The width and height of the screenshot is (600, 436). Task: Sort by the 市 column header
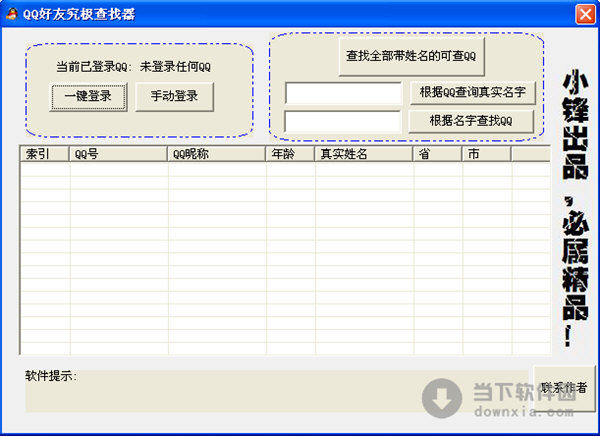pos(486,154)
